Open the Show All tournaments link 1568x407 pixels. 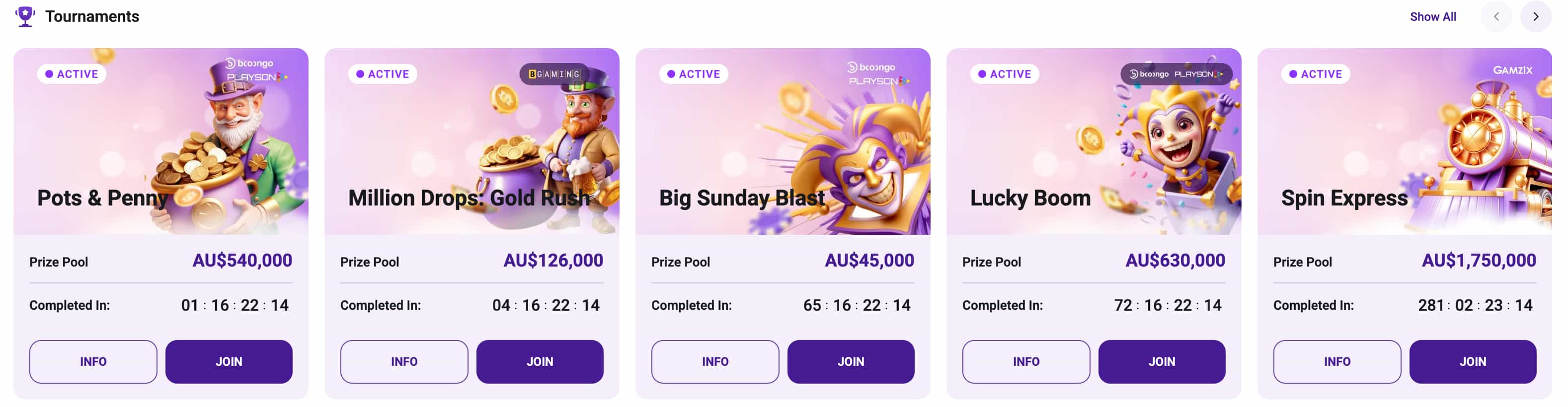point(1433,16)
